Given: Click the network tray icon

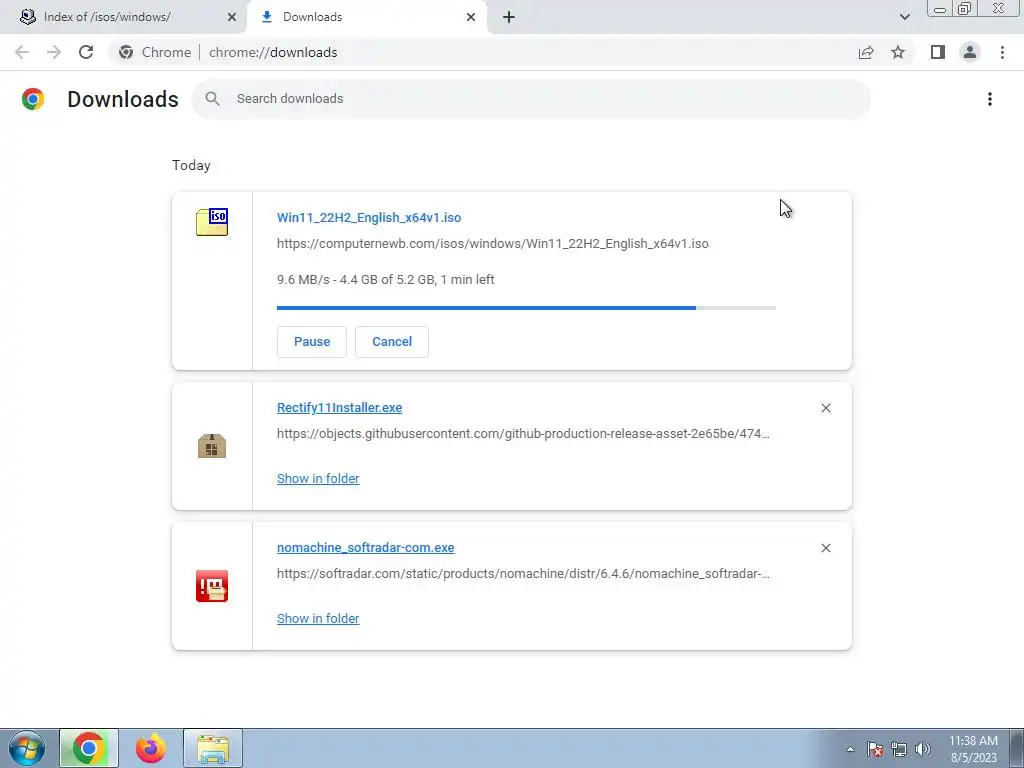Looking at the screenshot, I should click(899, 749).
